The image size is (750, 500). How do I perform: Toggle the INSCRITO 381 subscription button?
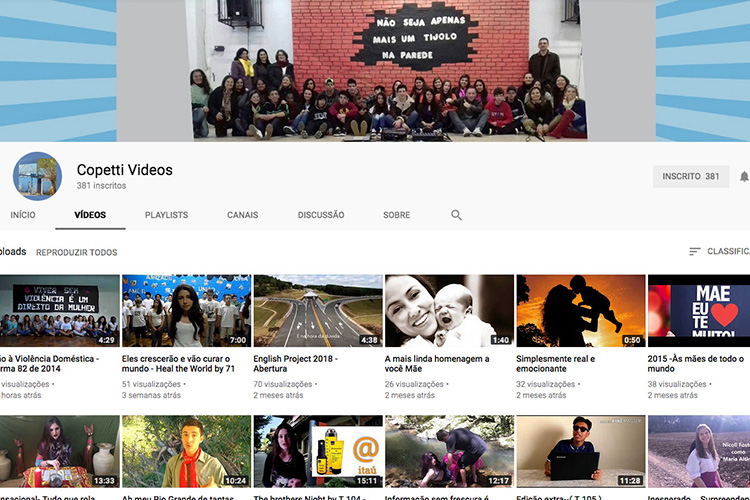(690, 176)
